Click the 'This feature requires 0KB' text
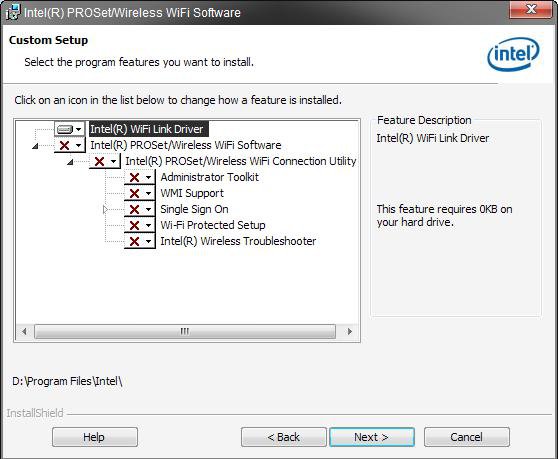This screenshot has height=459, width=558. click(444, 216)
